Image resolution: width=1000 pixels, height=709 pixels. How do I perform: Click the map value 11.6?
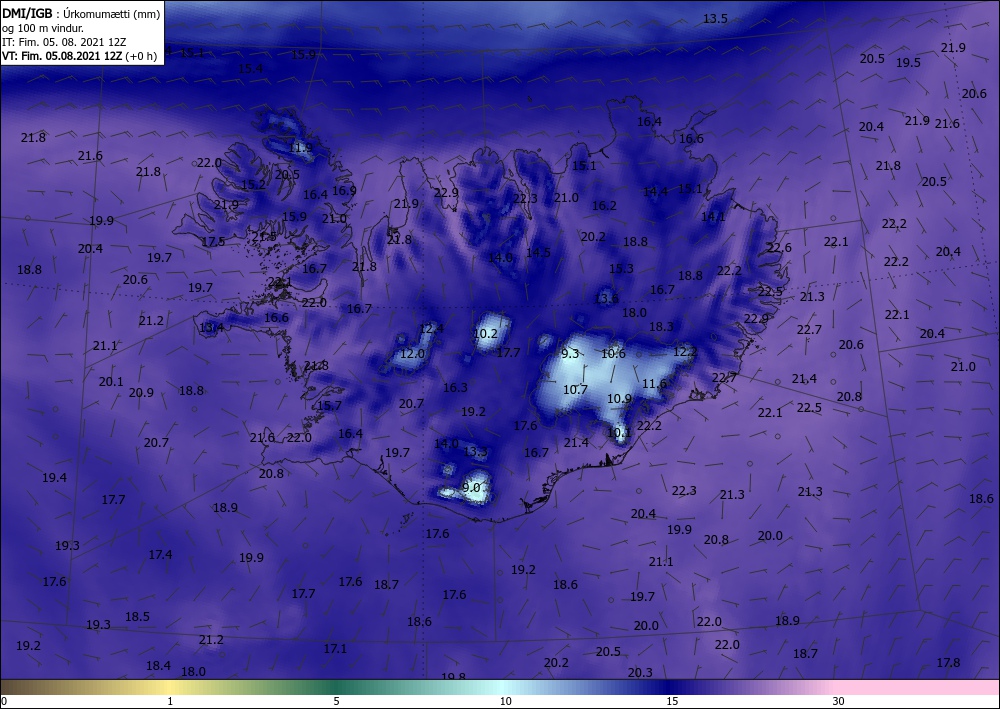[x=654, y=383]
